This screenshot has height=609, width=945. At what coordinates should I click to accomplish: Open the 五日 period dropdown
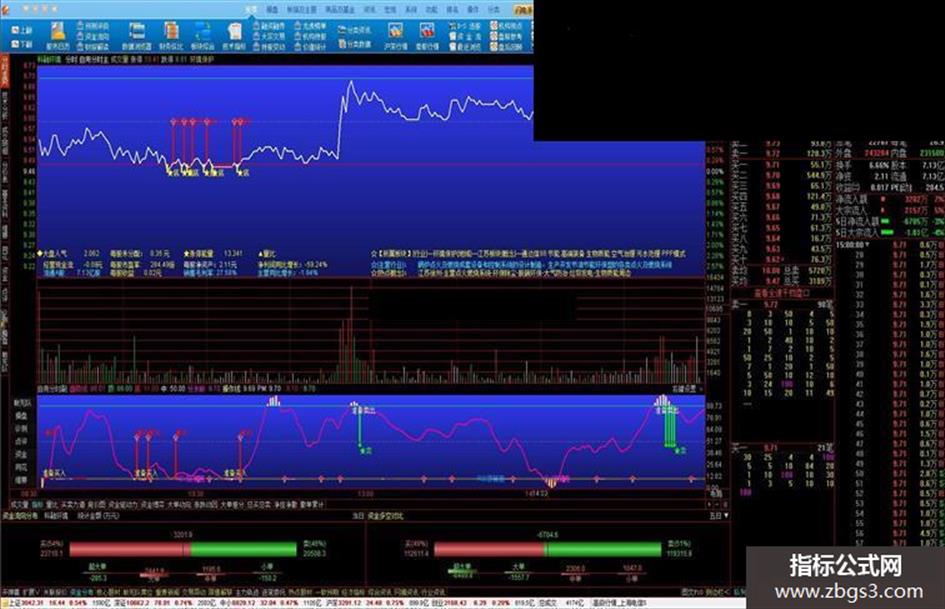coord(718,516)
